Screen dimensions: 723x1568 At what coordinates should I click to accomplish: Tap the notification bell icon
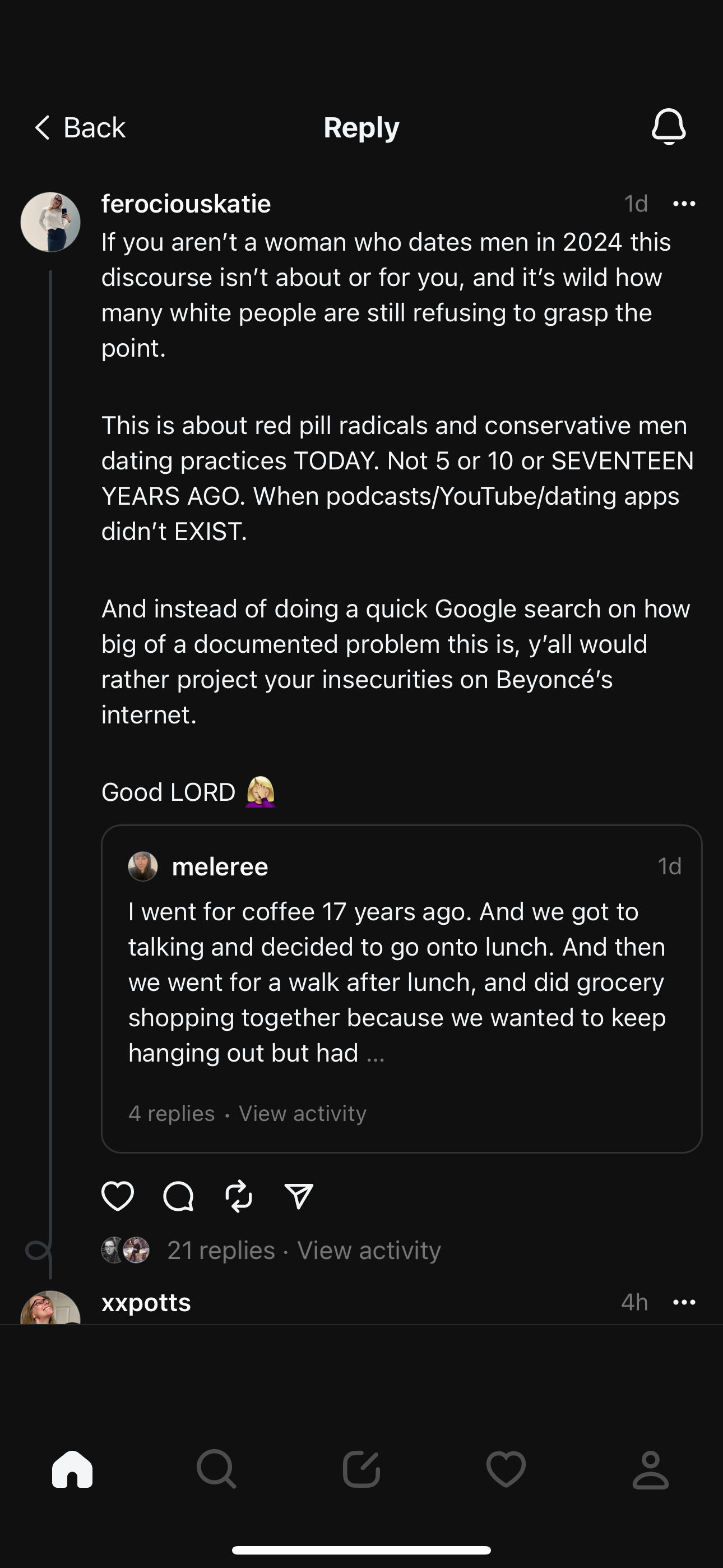668,127
